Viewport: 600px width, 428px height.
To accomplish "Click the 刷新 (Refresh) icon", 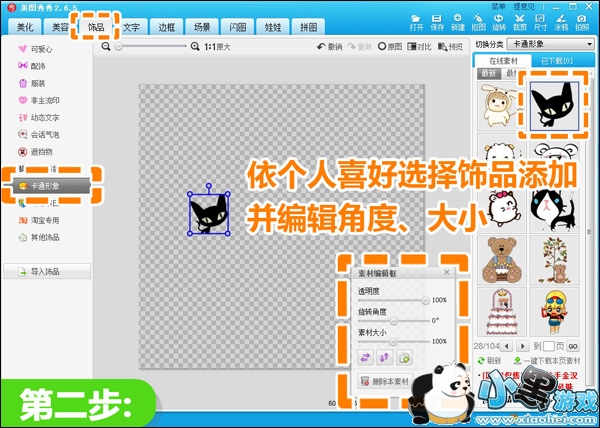I will pyautogui.click(x=481, y=360).
